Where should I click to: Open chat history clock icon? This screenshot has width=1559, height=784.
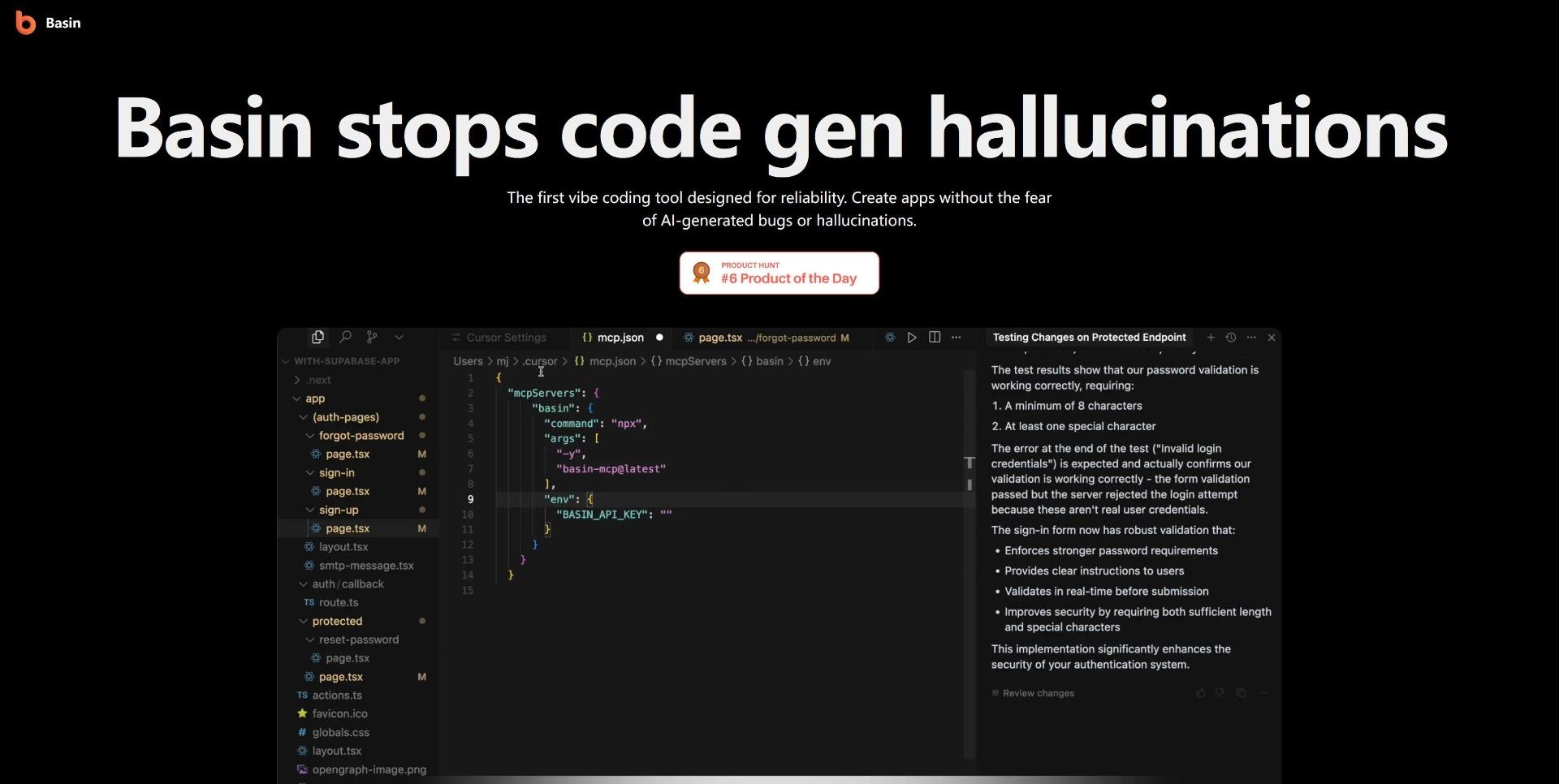(x=1231, y=338)
